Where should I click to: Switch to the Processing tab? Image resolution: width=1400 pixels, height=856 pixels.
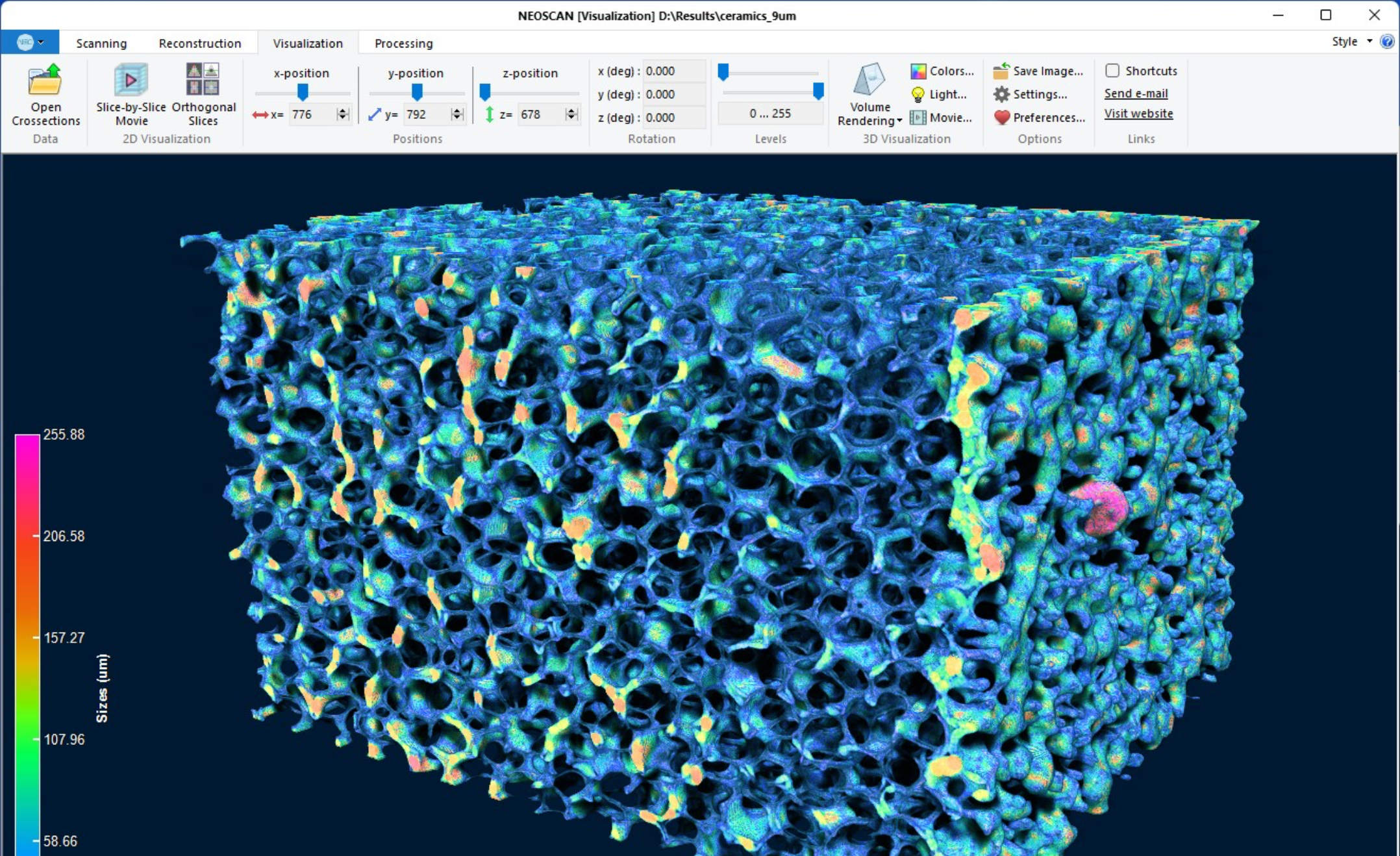[403, 43]
